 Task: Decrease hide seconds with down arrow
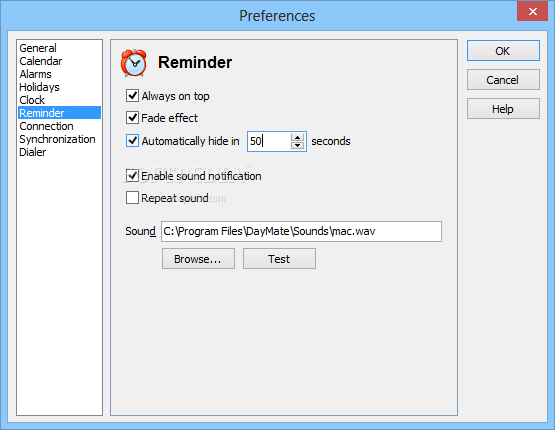[298, 145]
